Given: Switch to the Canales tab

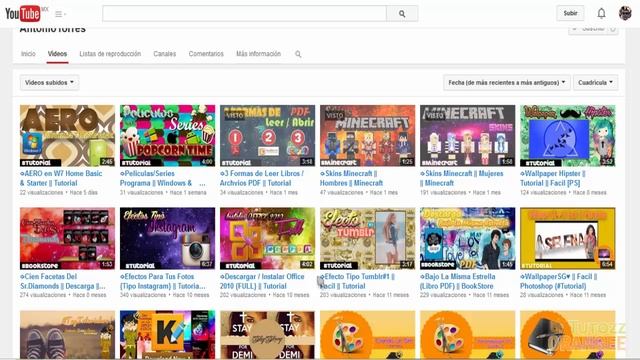Looking at the screenshot, I should coord(164,54).
